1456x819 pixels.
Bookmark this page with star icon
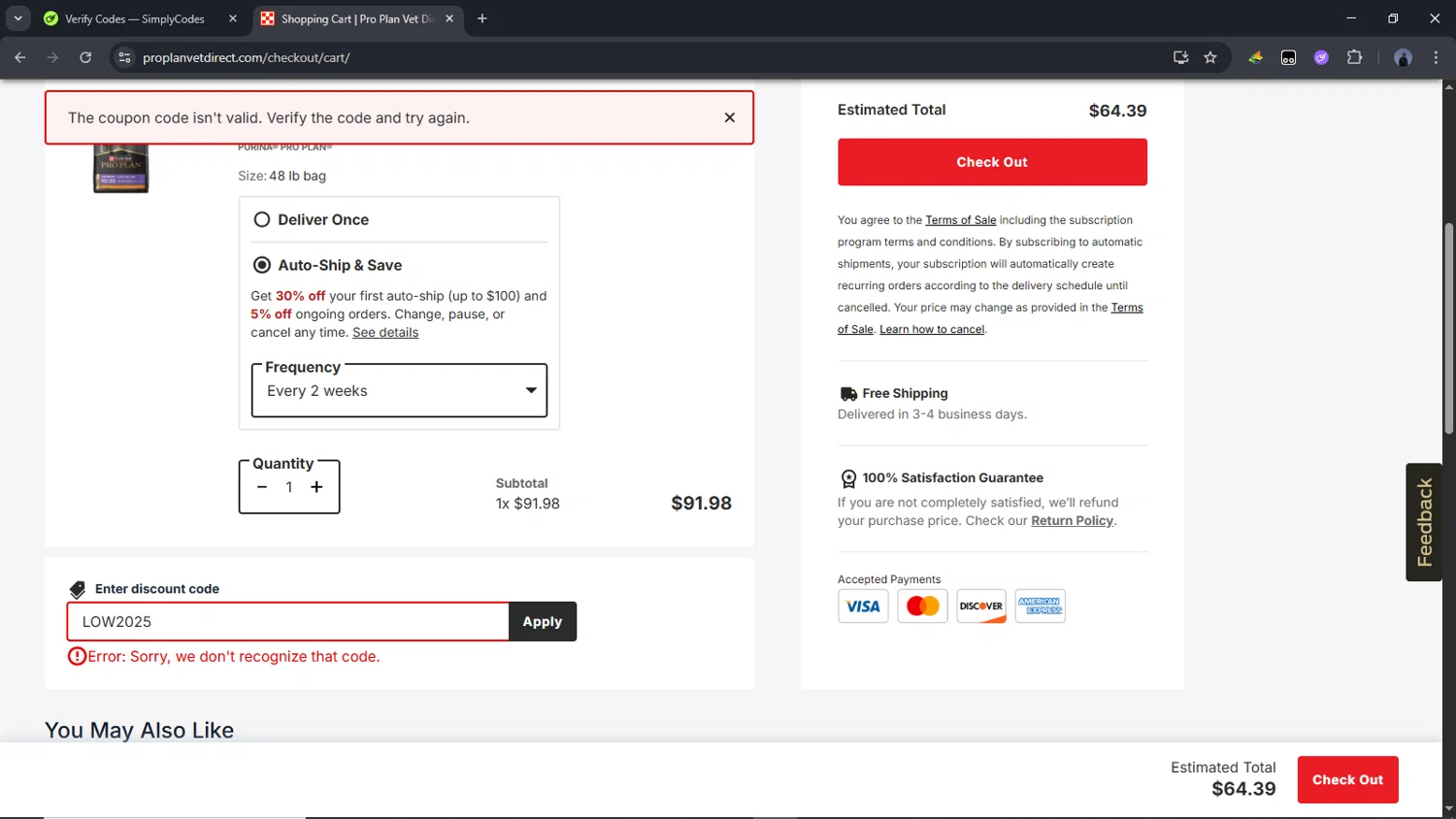coord(1210,57)
